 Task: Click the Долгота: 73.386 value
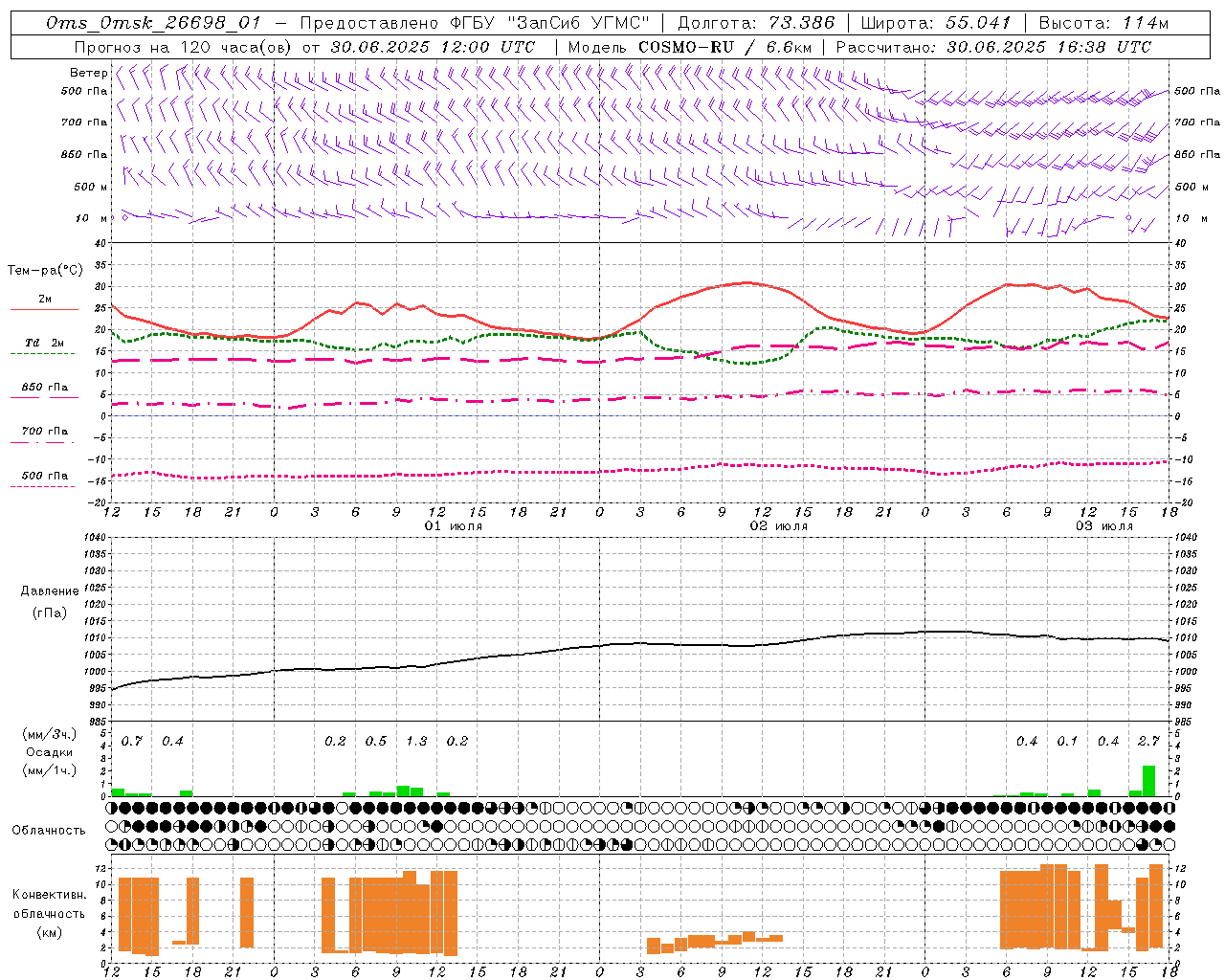click(756, 23)
